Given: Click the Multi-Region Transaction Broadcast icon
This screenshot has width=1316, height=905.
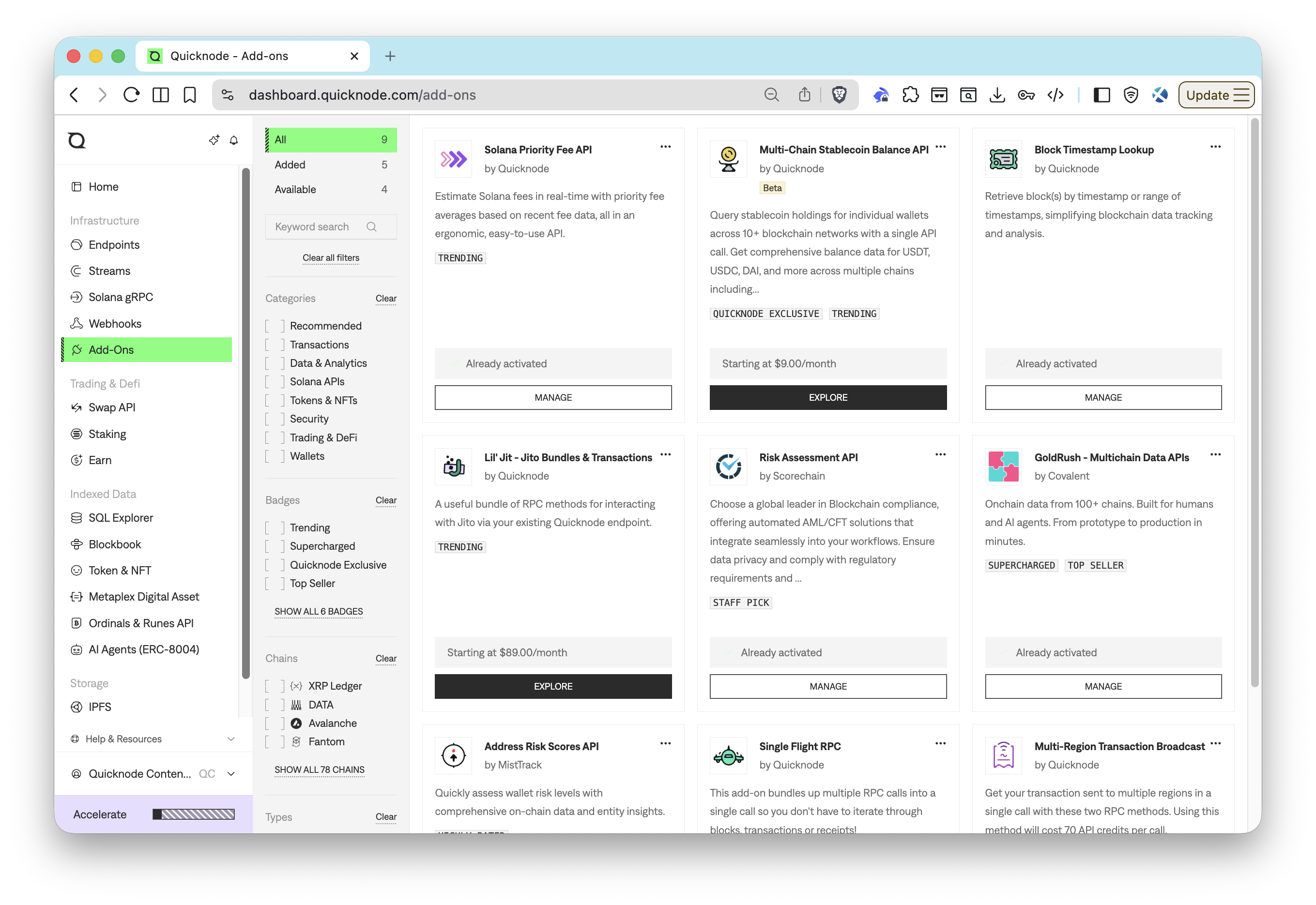Looking at the screenshot, I should pos(1003,756).
